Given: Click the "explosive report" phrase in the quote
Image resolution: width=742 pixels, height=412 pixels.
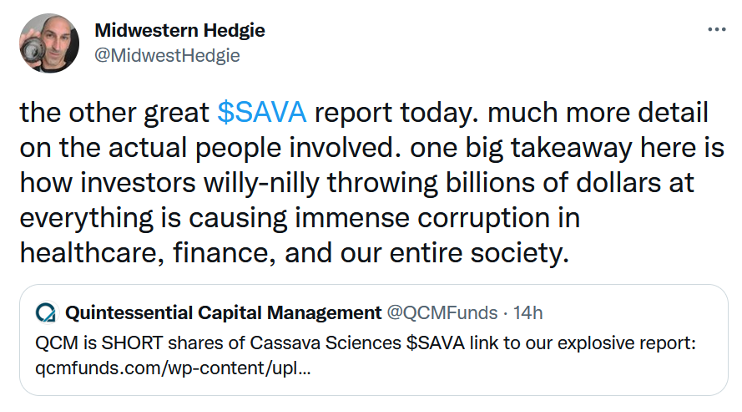Looking at the screenshot, I should [629, 343].
